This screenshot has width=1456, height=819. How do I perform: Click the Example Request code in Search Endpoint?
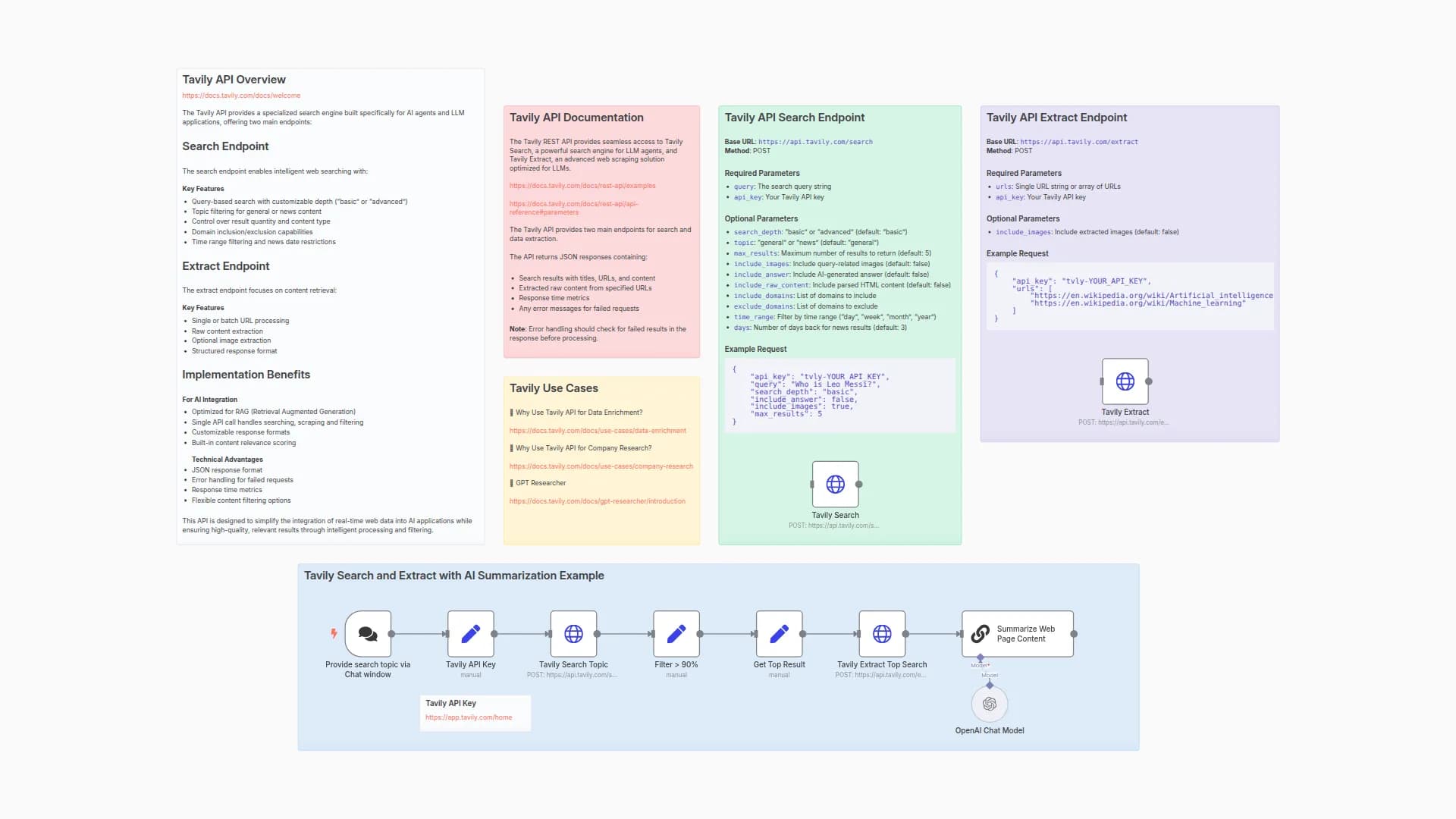(840, 395)
